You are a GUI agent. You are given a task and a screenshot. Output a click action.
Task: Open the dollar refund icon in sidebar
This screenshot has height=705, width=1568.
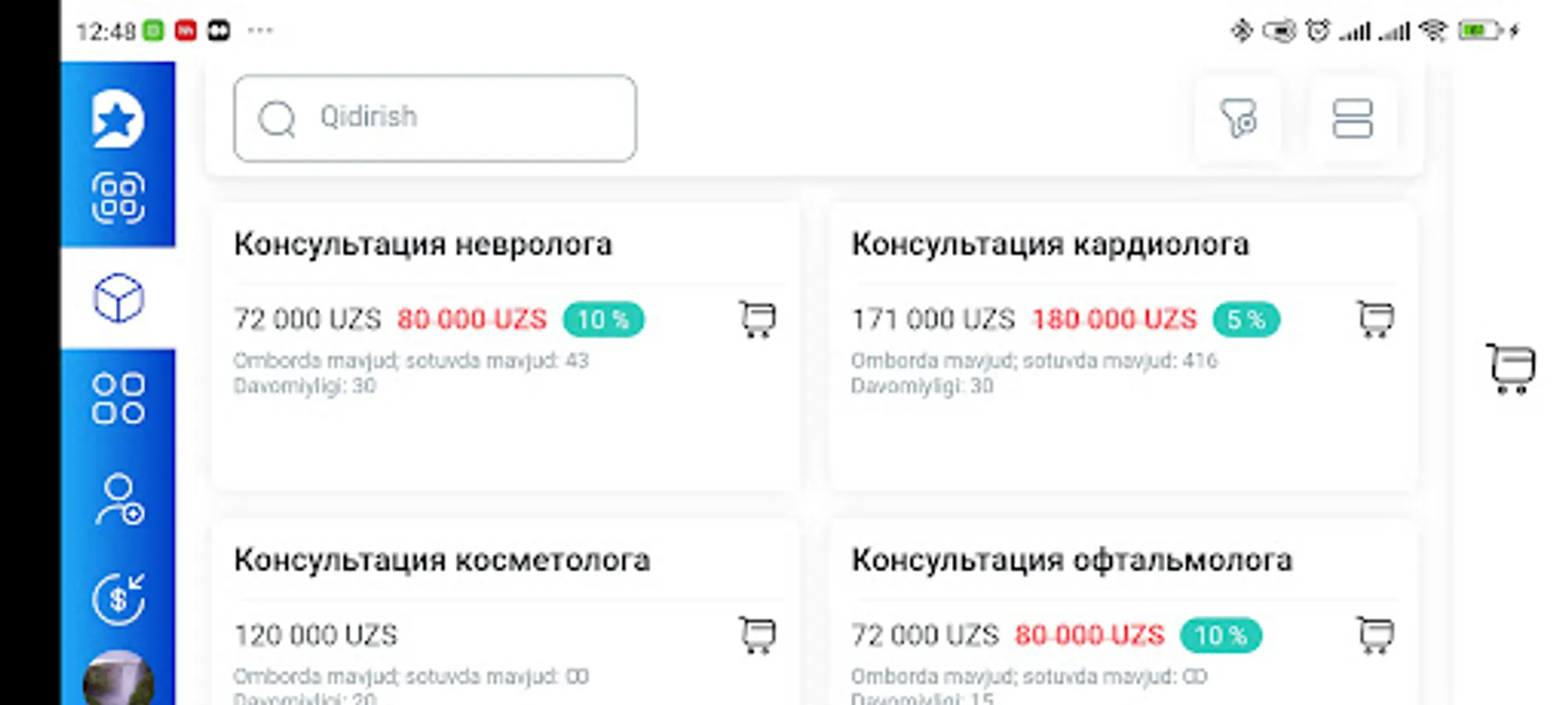coord(118,599)
